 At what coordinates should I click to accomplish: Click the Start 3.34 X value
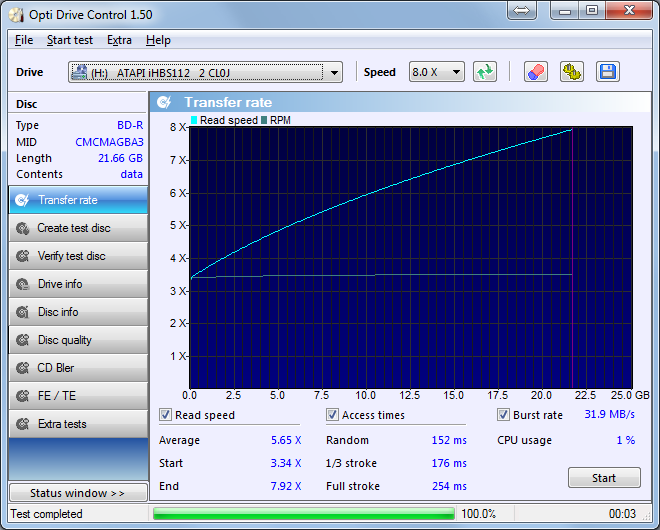coord(286,463)
